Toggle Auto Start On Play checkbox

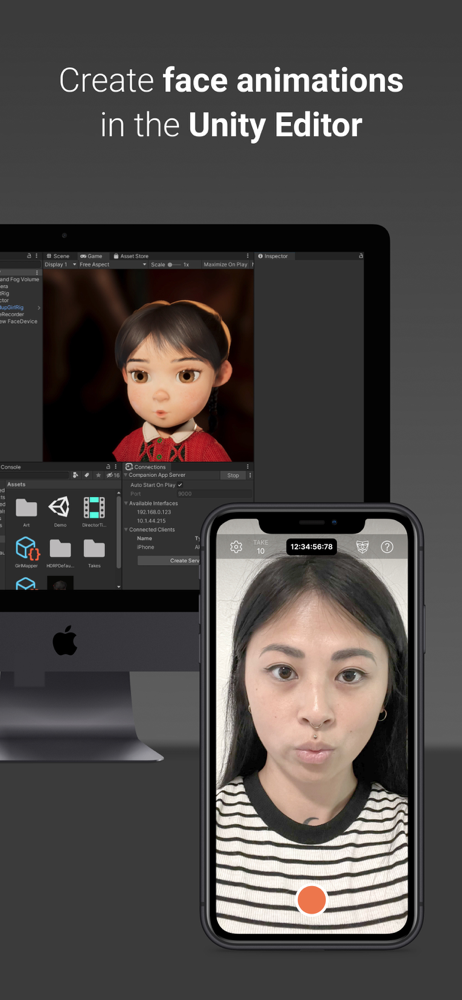point(180,485)
